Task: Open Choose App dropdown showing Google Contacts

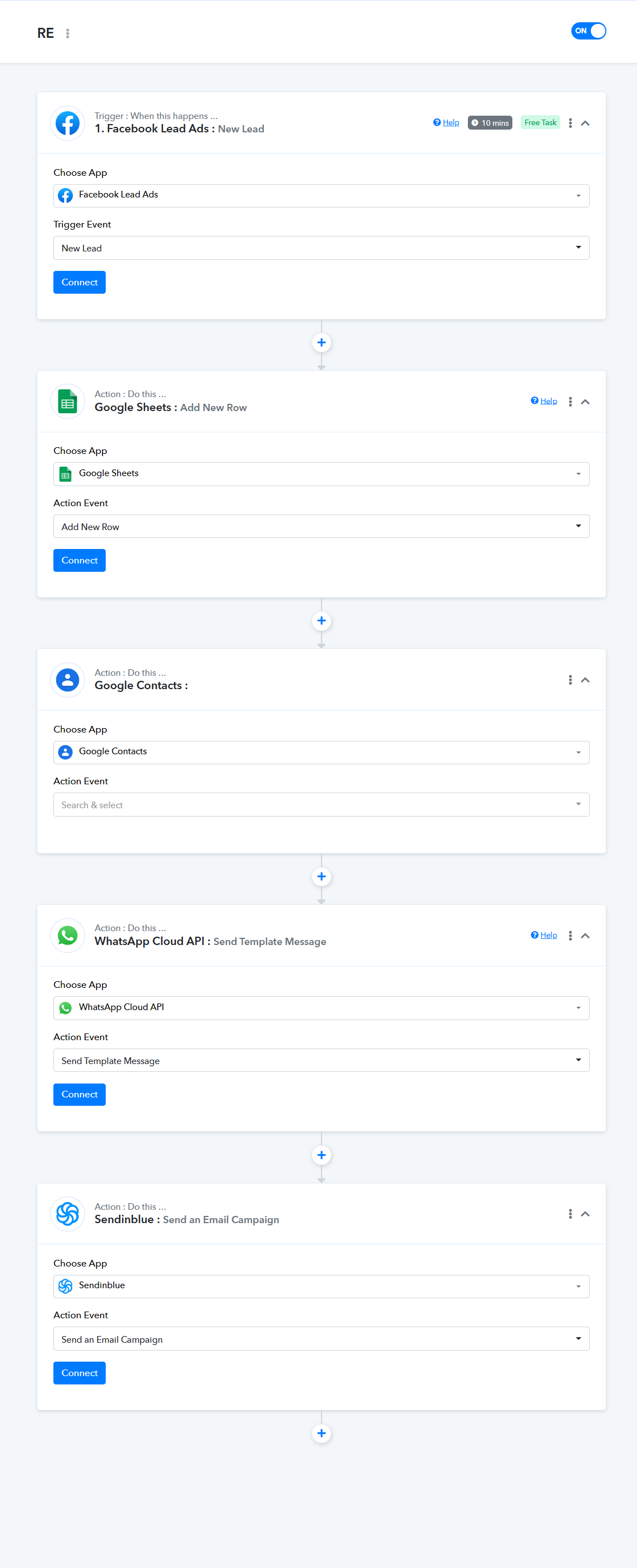Action: click(321, 753)
